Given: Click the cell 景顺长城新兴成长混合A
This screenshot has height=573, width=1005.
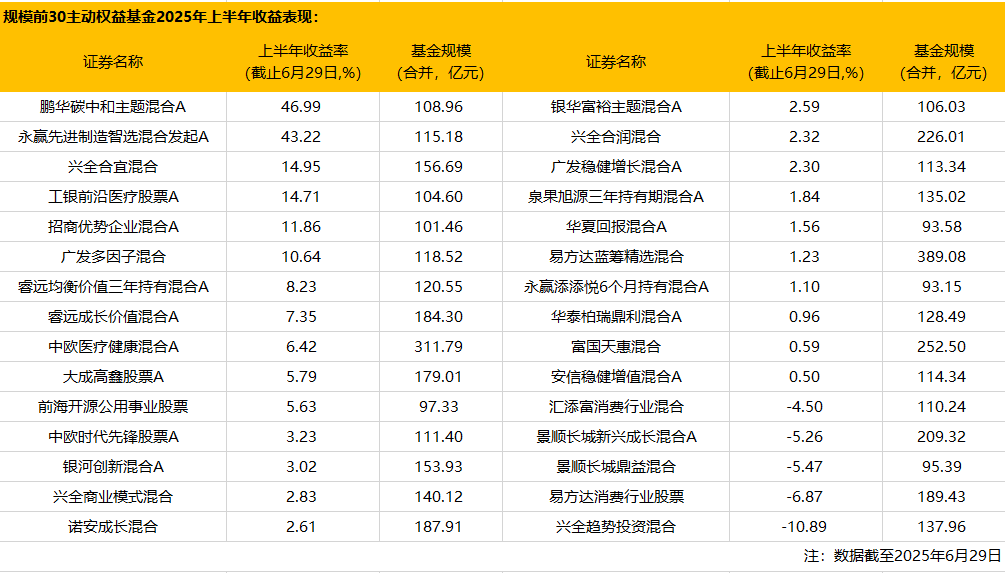Looking at the screenshot, I should [x=616, y=438].
